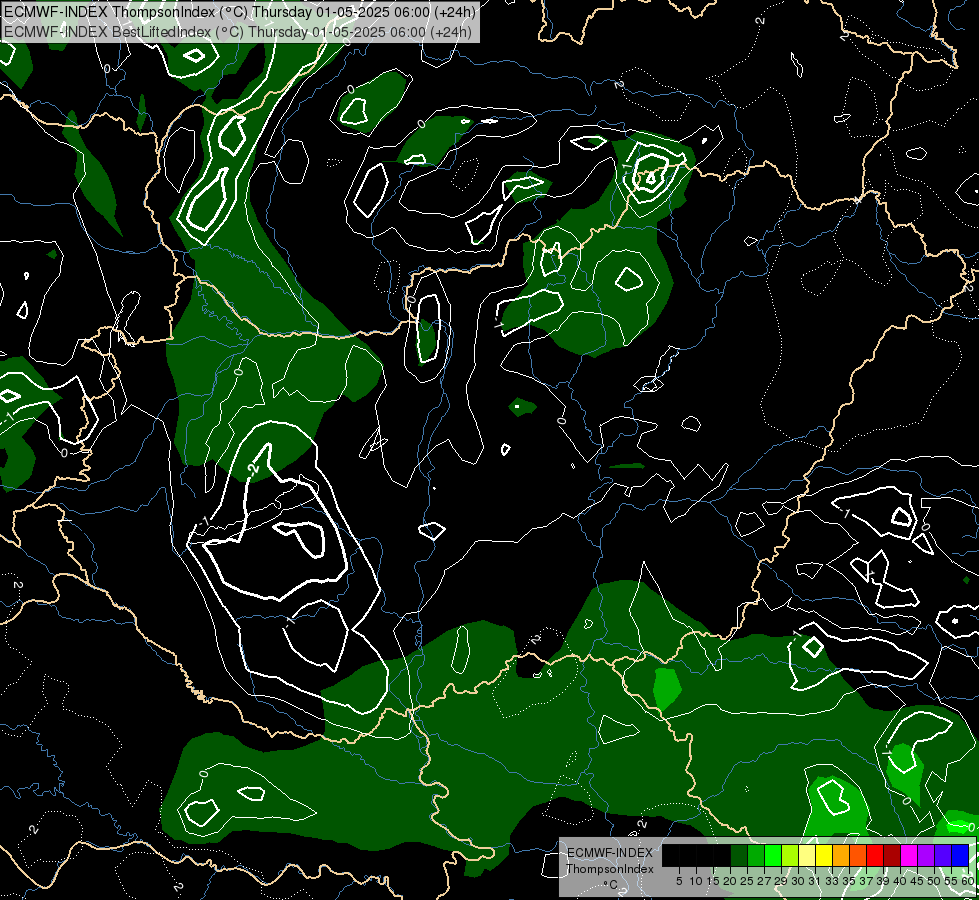Click the legend tick value 60
The height and width of the screenshot is (900, 979).
(967, 881)
